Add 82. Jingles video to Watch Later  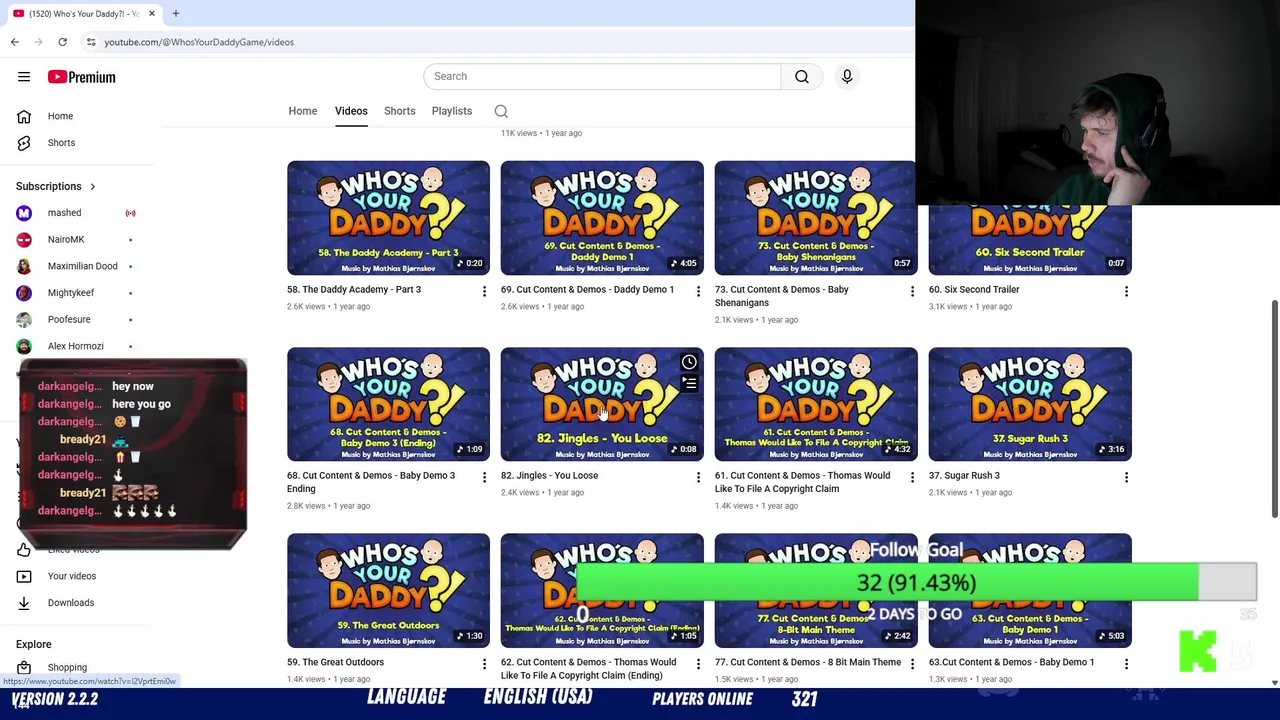689,362
